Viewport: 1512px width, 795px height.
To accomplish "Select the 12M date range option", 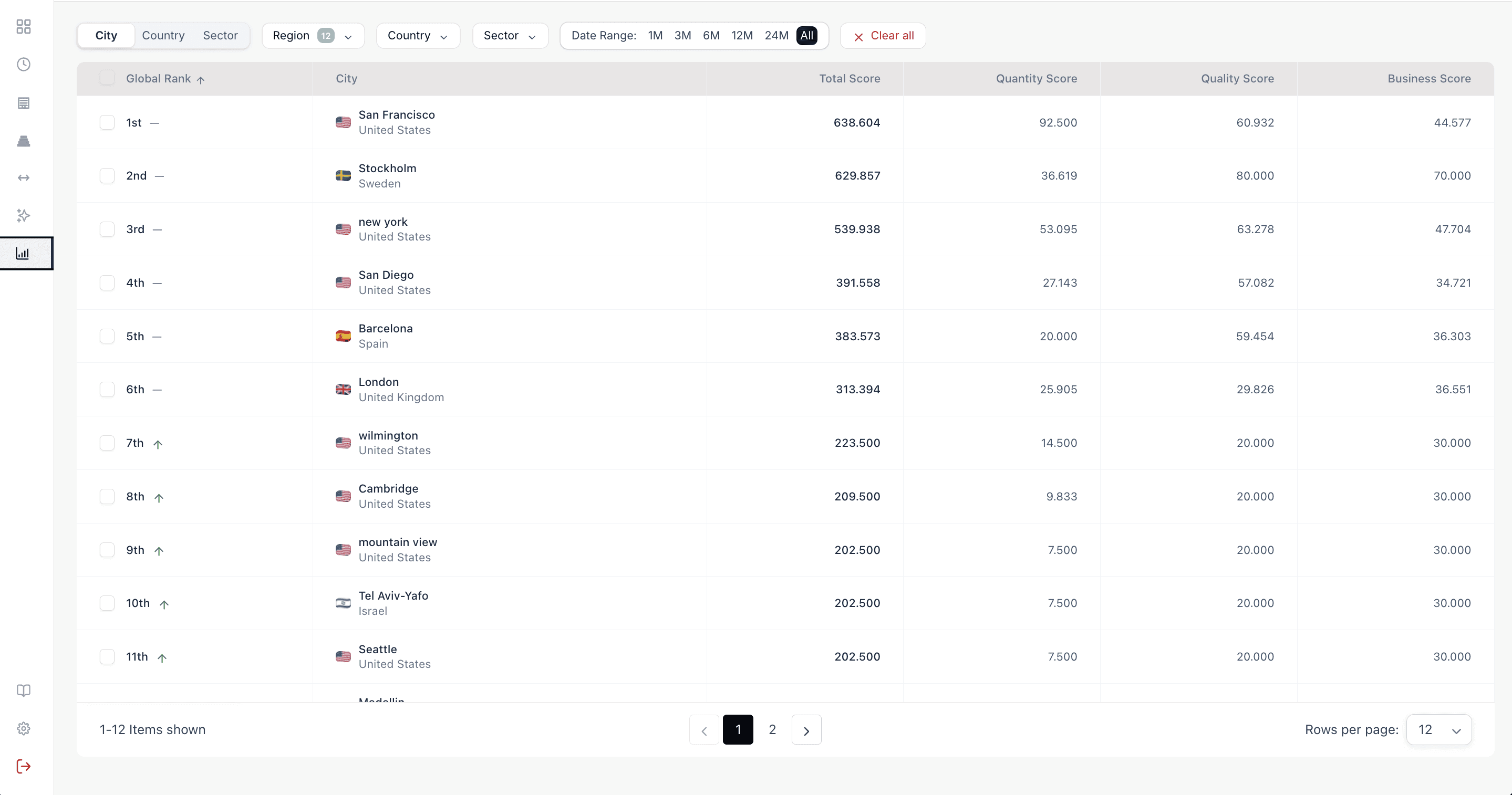I will coord(741,36).
